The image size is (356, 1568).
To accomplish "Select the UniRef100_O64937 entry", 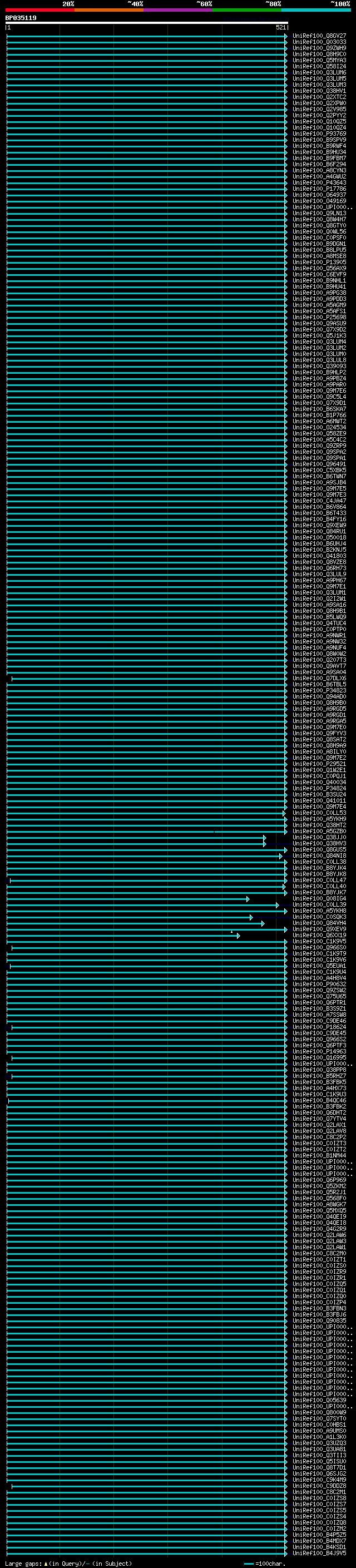I will [319, 195].
